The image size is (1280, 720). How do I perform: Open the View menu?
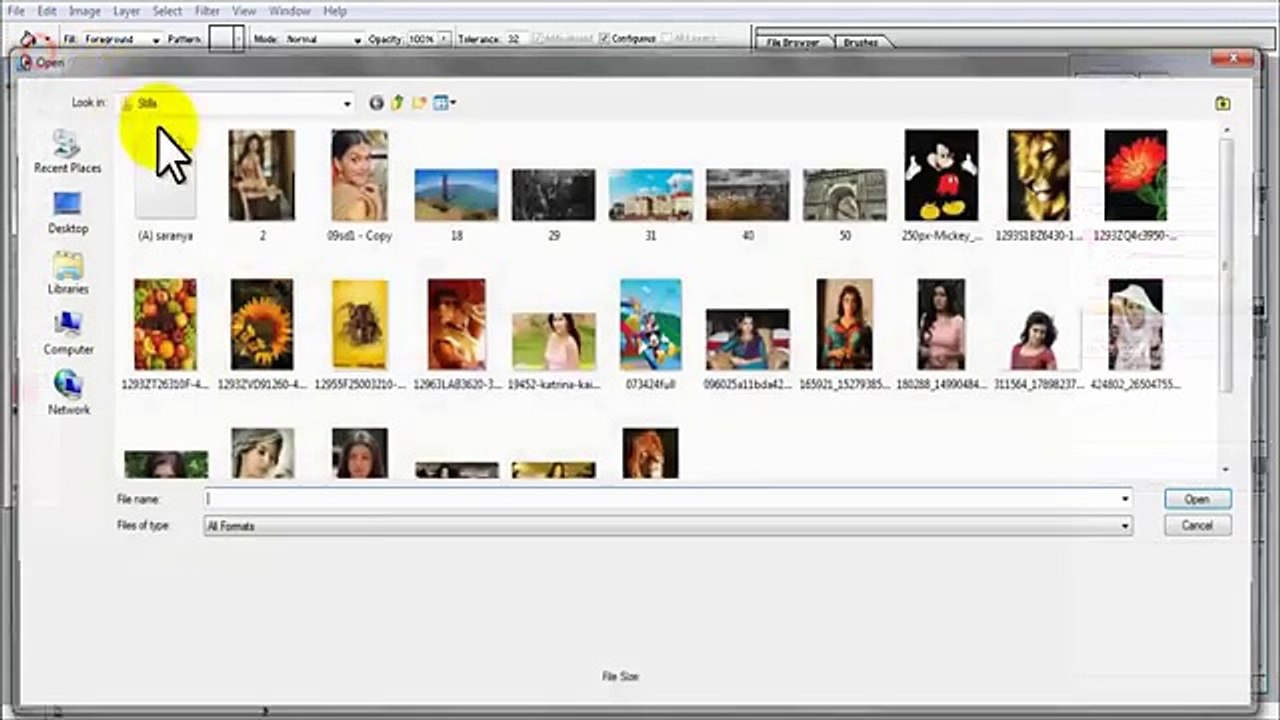(244, 11)
